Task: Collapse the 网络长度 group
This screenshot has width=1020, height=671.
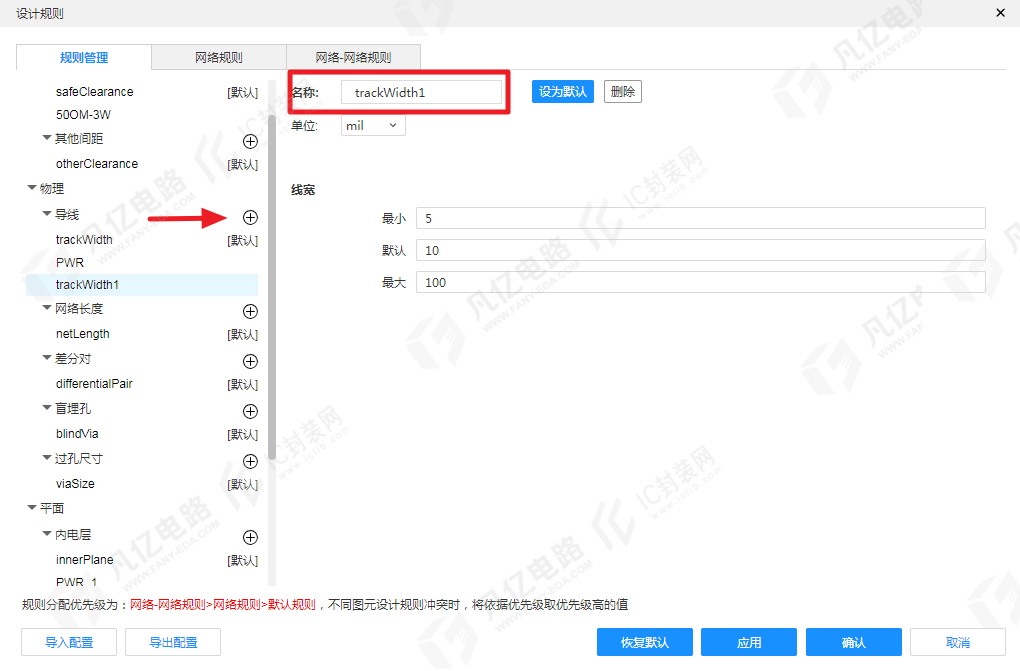Action: tap(47, 308)
